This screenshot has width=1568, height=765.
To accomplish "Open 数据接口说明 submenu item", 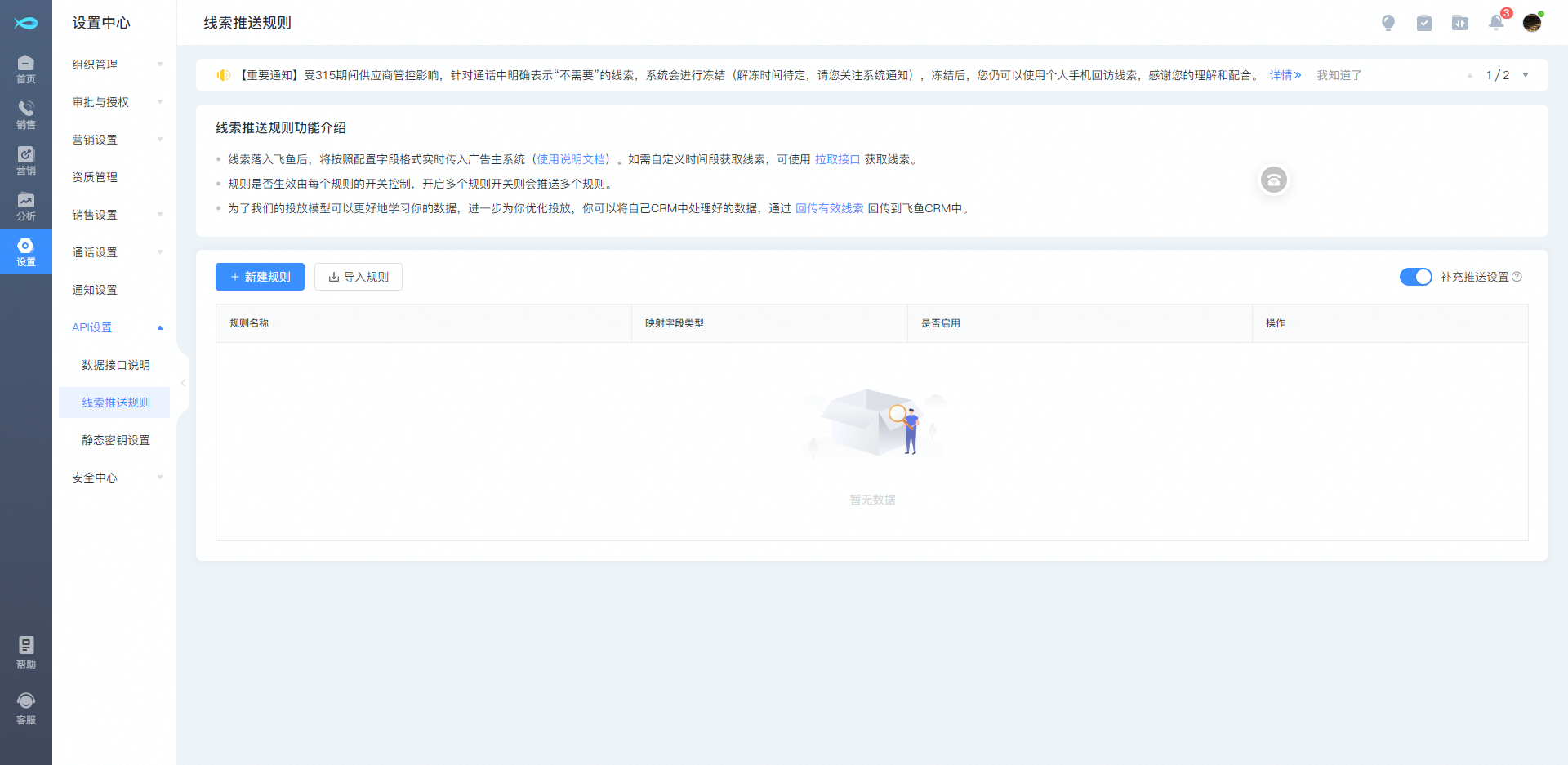I will tap(115, 365).
